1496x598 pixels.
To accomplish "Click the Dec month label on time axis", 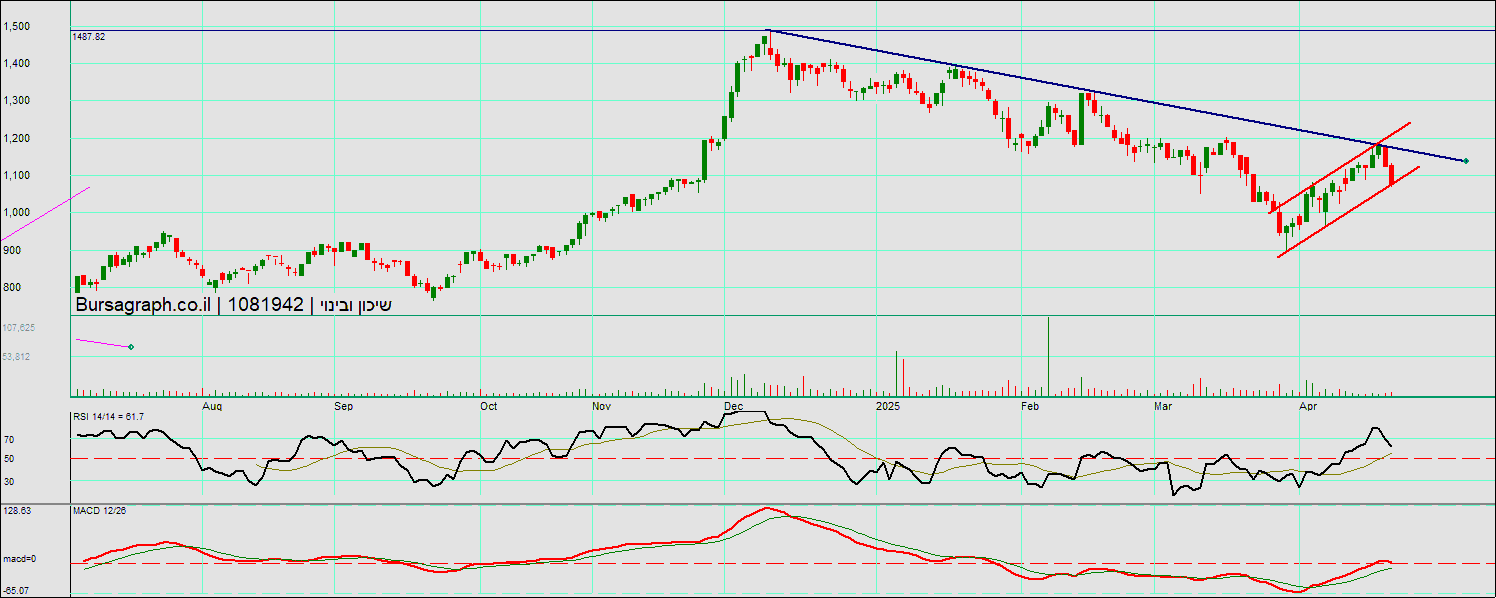I will pos(732,407).
